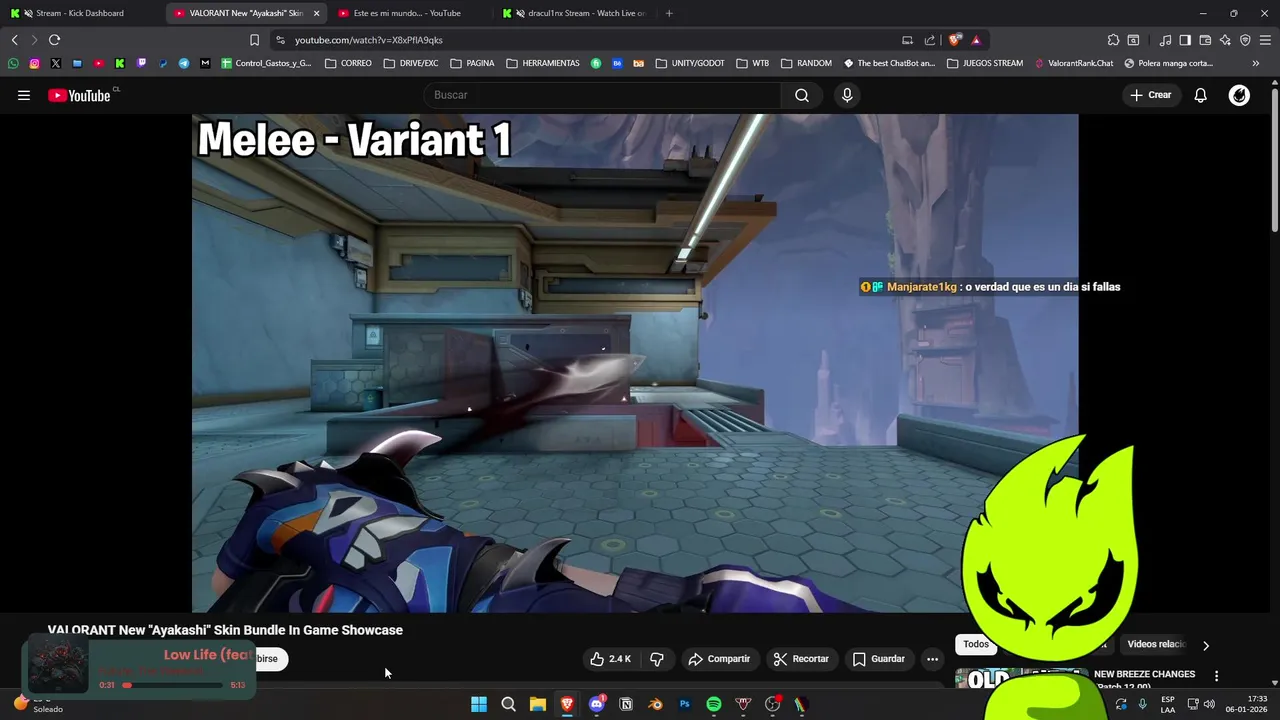This screenshot has width=1280, height=720.
Task: Toggle the browser sidebar panel icon
Action: point(1185,40)
